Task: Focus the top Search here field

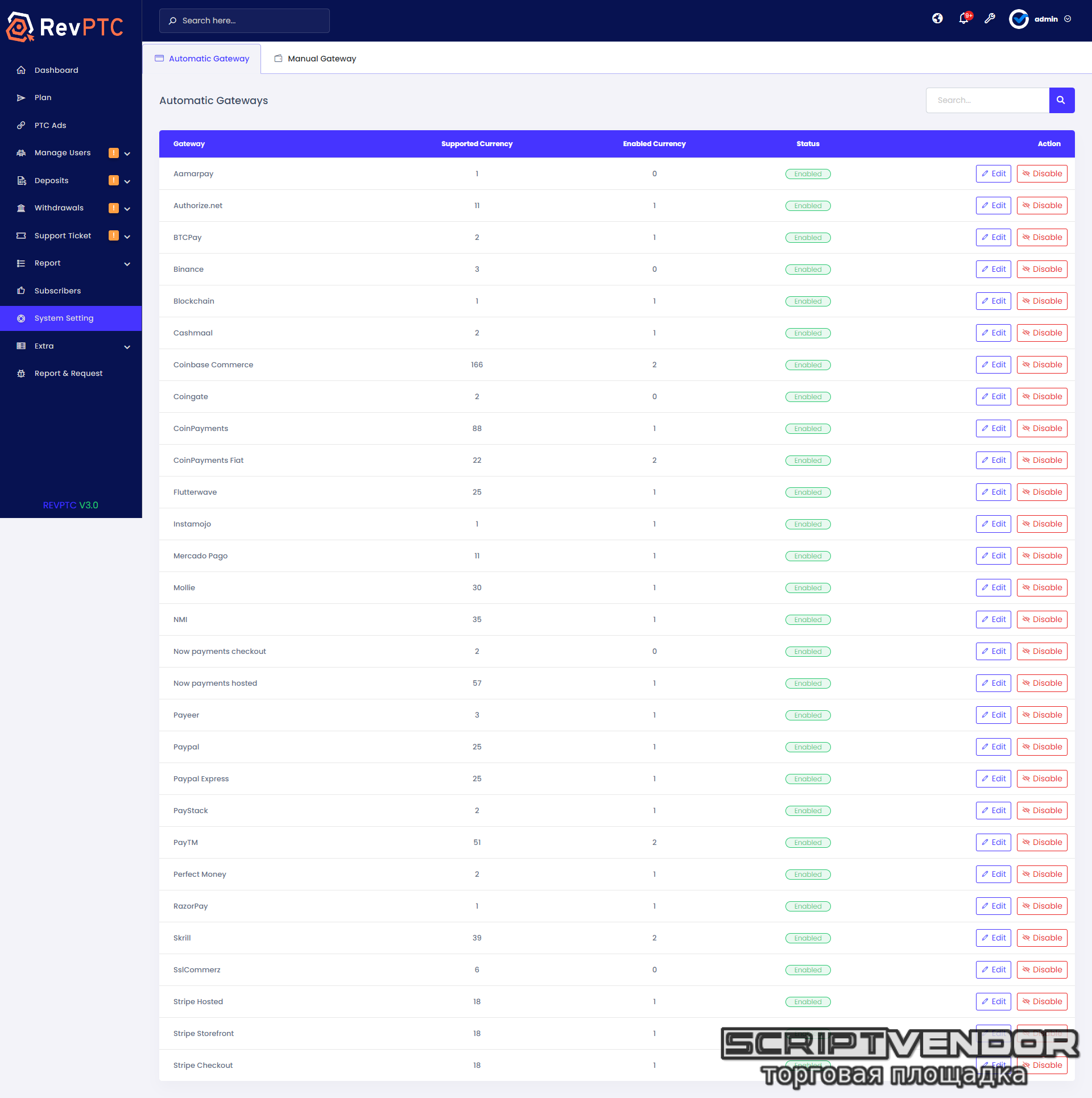Action: pyautogui.click(x=245, y=20)
